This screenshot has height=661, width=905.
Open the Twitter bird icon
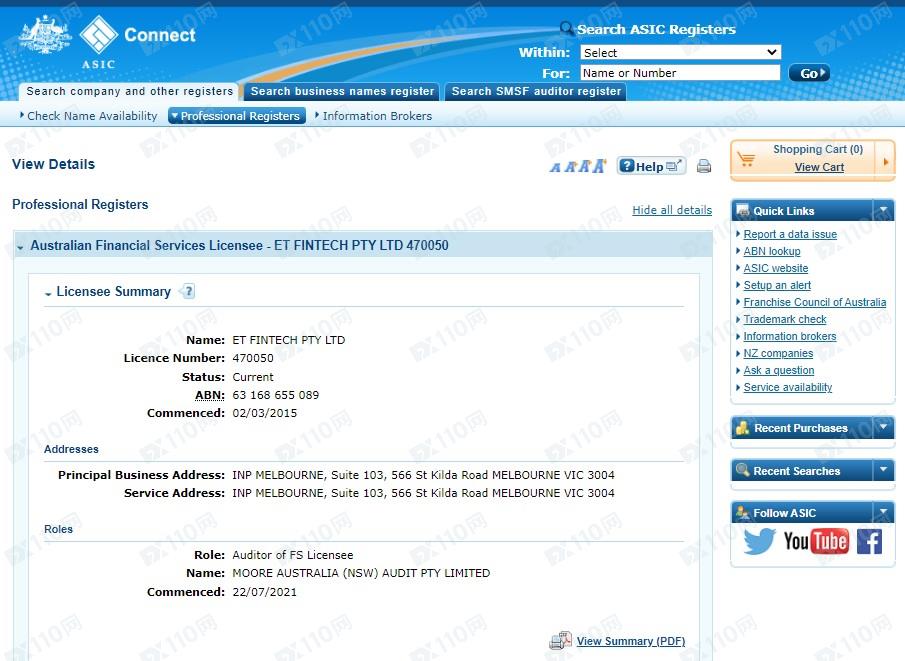pos(759,541)
